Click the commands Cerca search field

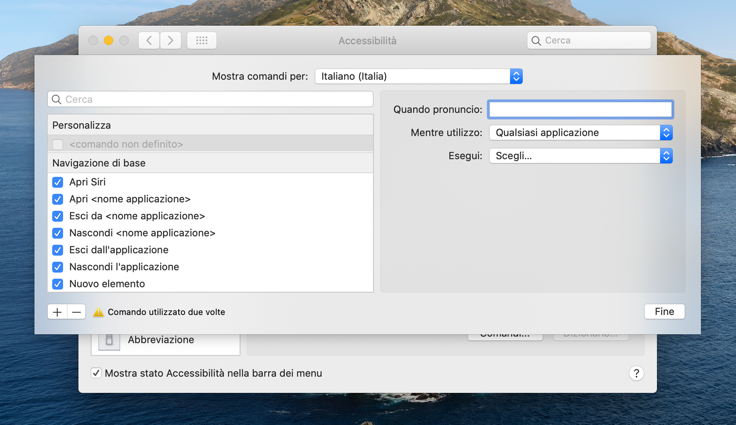pyautogui.click(x=210, y=99)
